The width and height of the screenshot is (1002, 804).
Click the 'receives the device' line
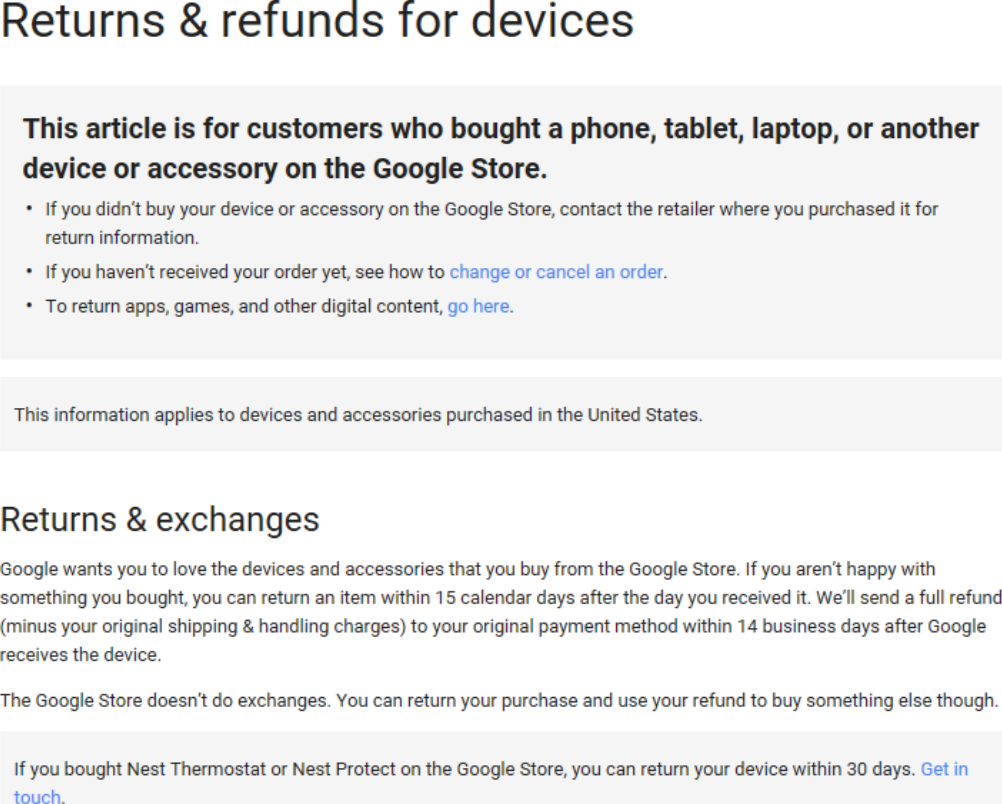[x=81, y=655]
